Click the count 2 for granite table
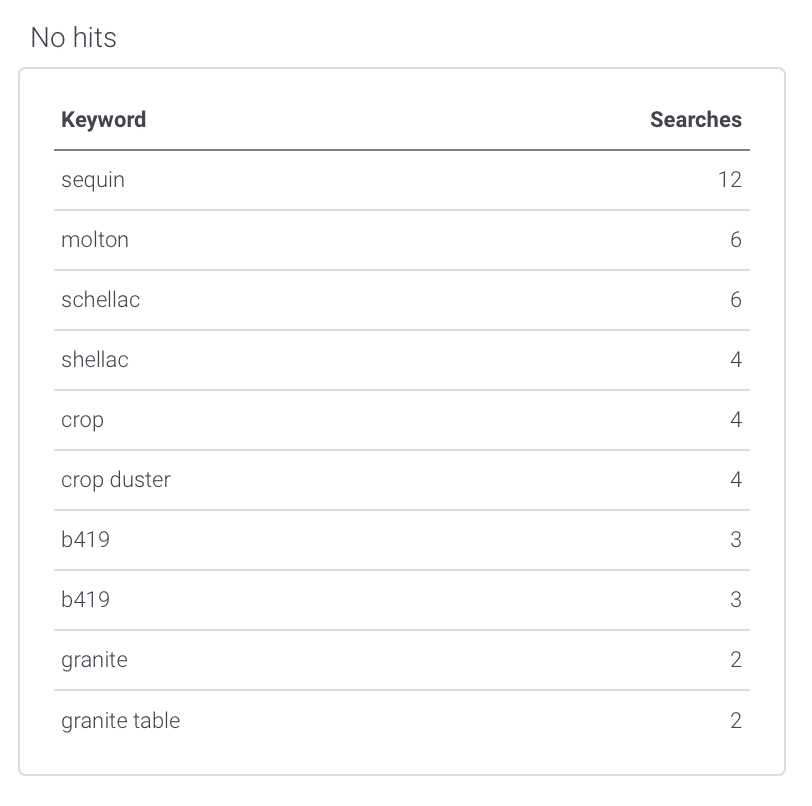Image resolution: width=812 pixels, height=806 pixels. pos(736,720)
